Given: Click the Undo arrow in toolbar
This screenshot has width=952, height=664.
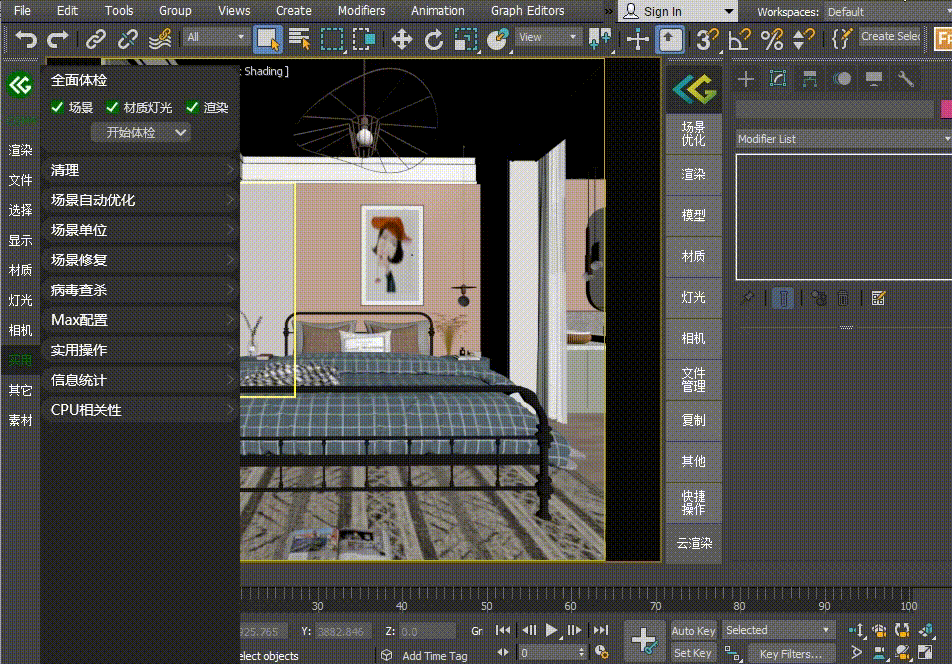Looking at the screenshot, I should (26, 39).
